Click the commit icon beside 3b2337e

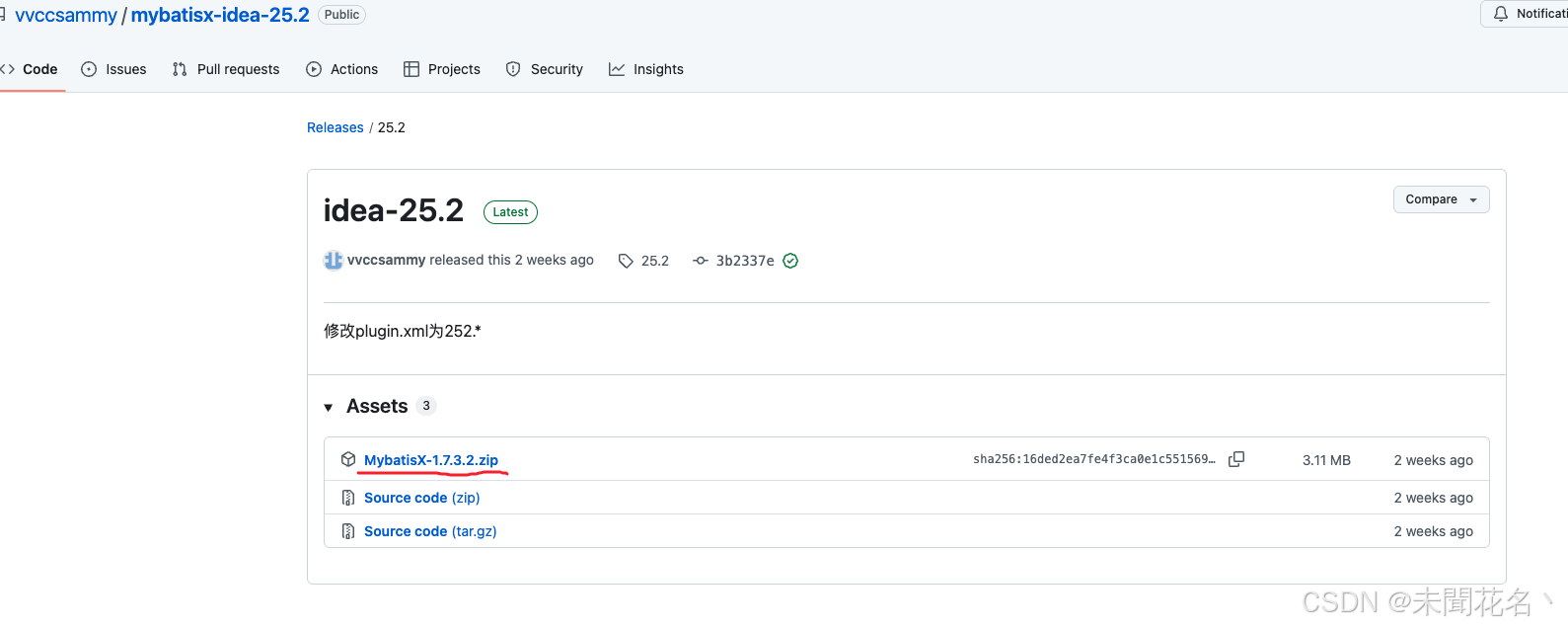point(701,261)
